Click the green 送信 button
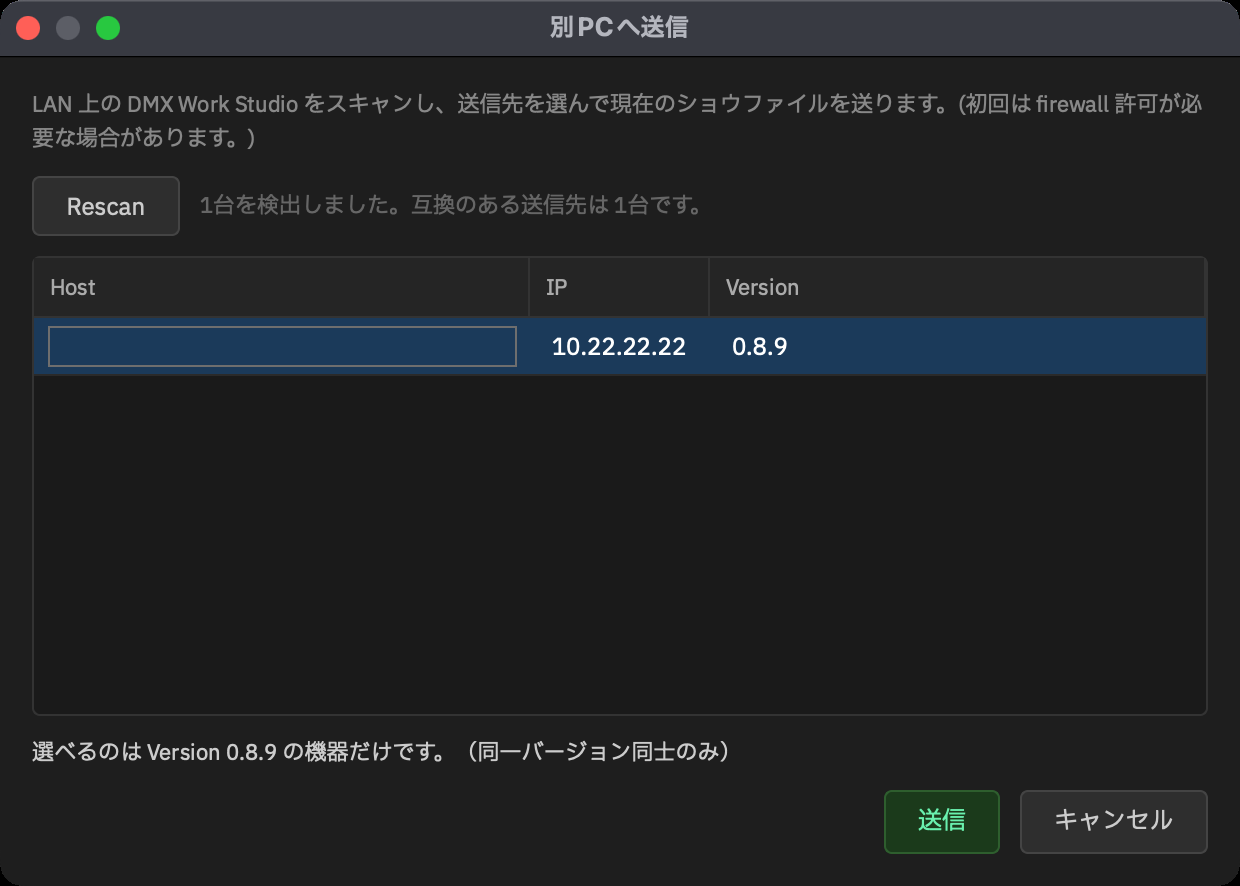Screen dimensions: 1240x886 [942, 821]
